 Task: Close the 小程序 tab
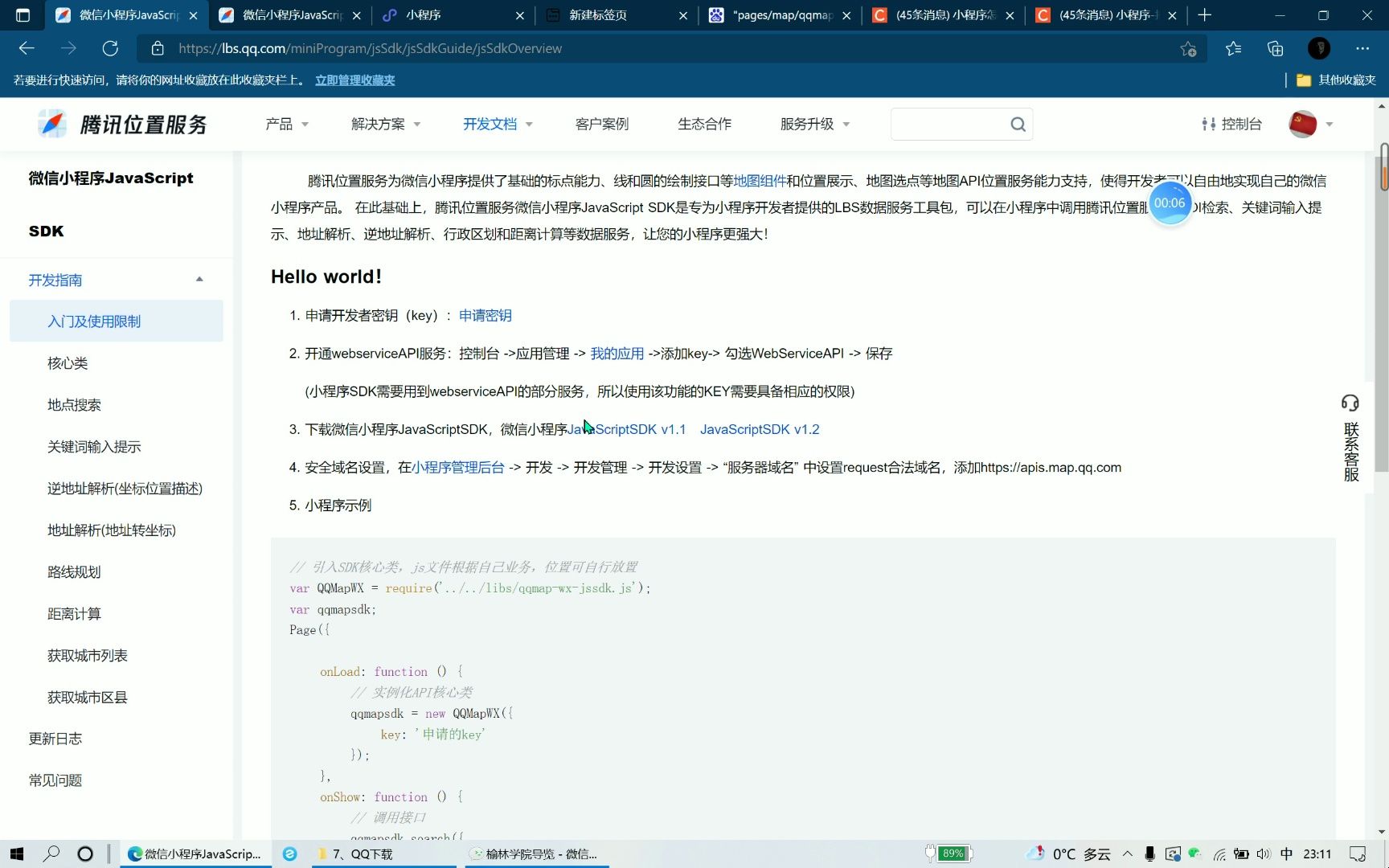point(519,15)
